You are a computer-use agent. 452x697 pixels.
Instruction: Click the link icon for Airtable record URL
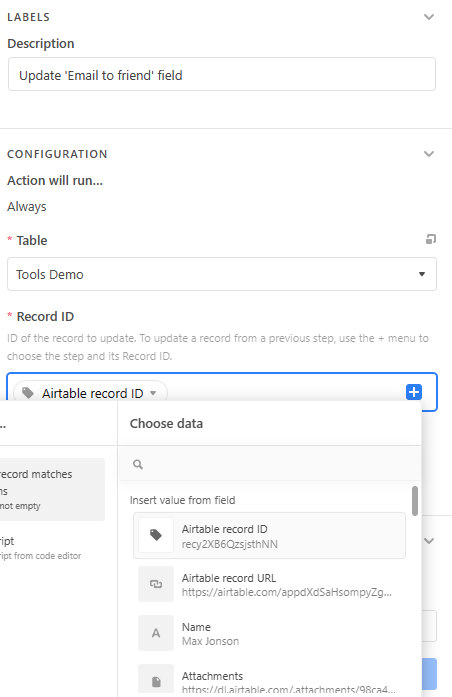[156, 584]
